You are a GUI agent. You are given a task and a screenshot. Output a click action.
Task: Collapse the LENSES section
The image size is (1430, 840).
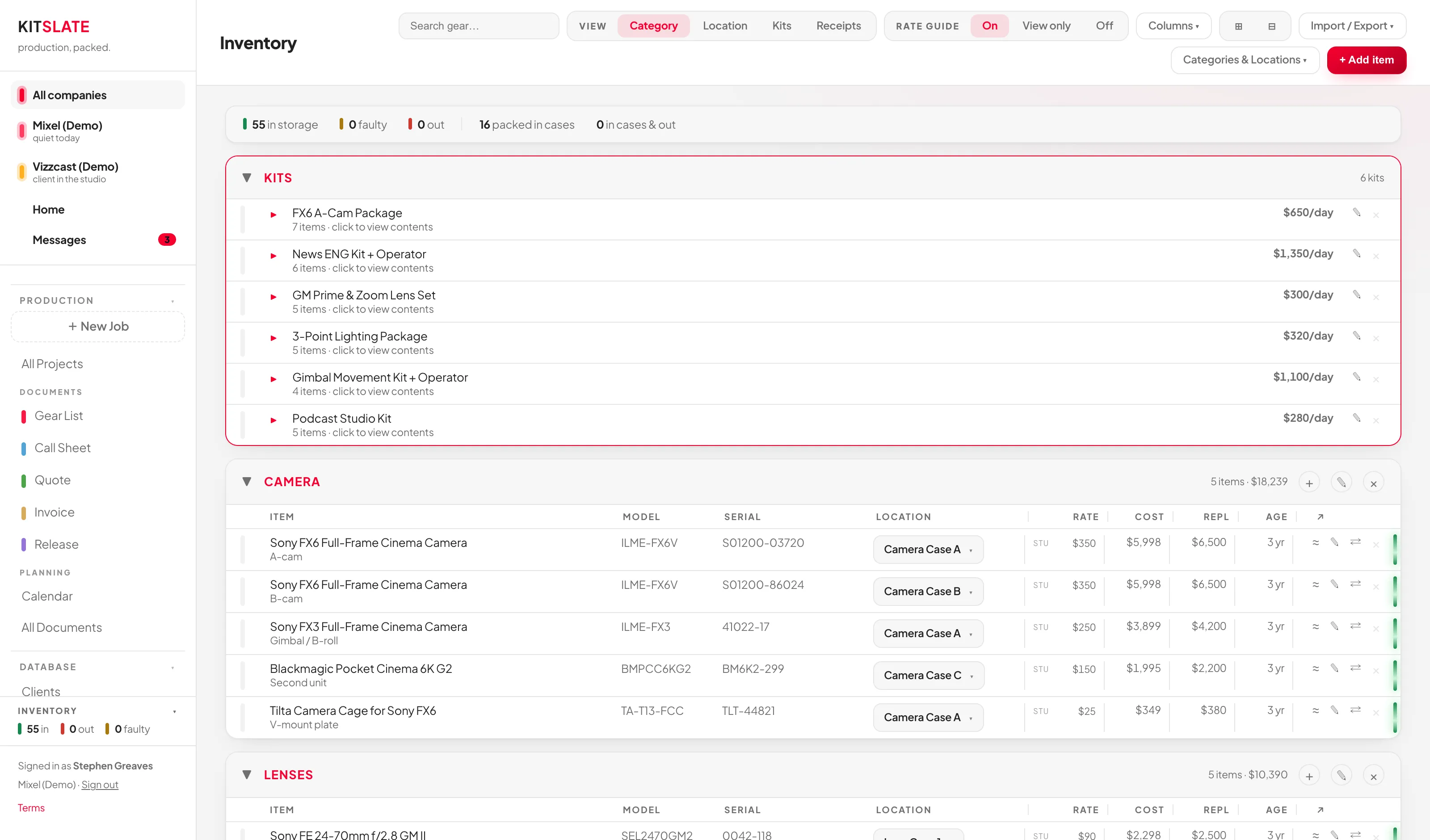(247, 775)
